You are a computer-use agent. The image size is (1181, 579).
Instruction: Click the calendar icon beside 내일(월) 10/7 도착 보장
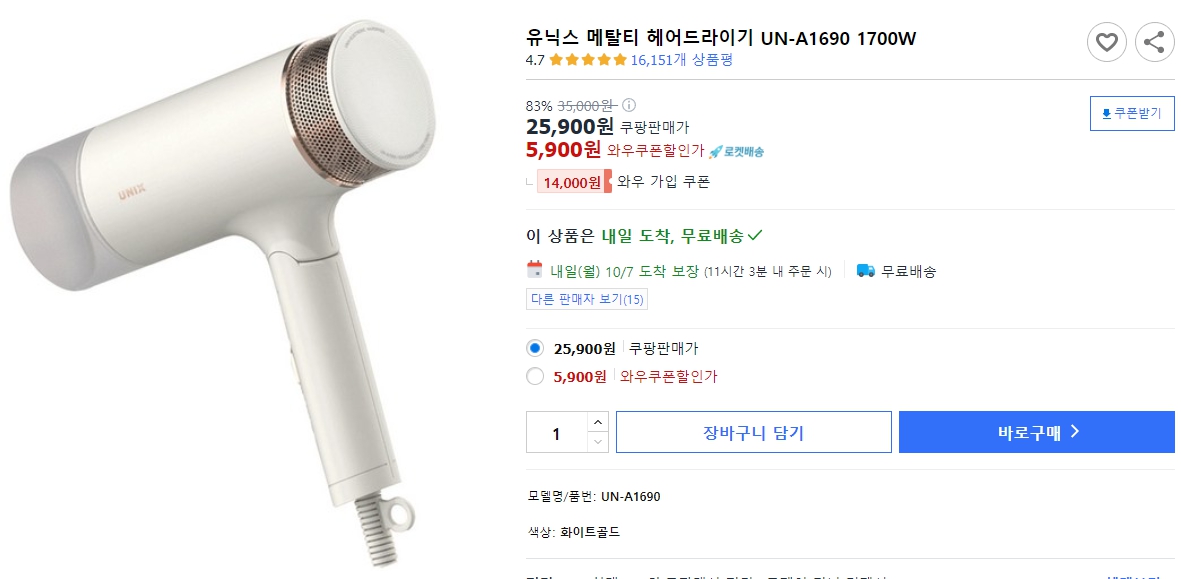tap(535, 270)
